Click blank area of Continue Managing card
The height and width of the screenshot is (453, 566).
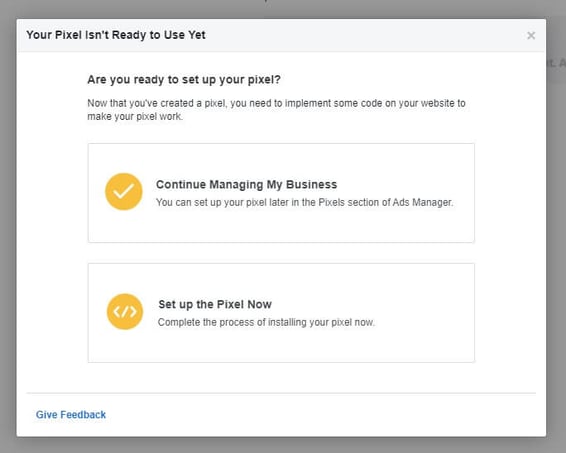(281, 226)
